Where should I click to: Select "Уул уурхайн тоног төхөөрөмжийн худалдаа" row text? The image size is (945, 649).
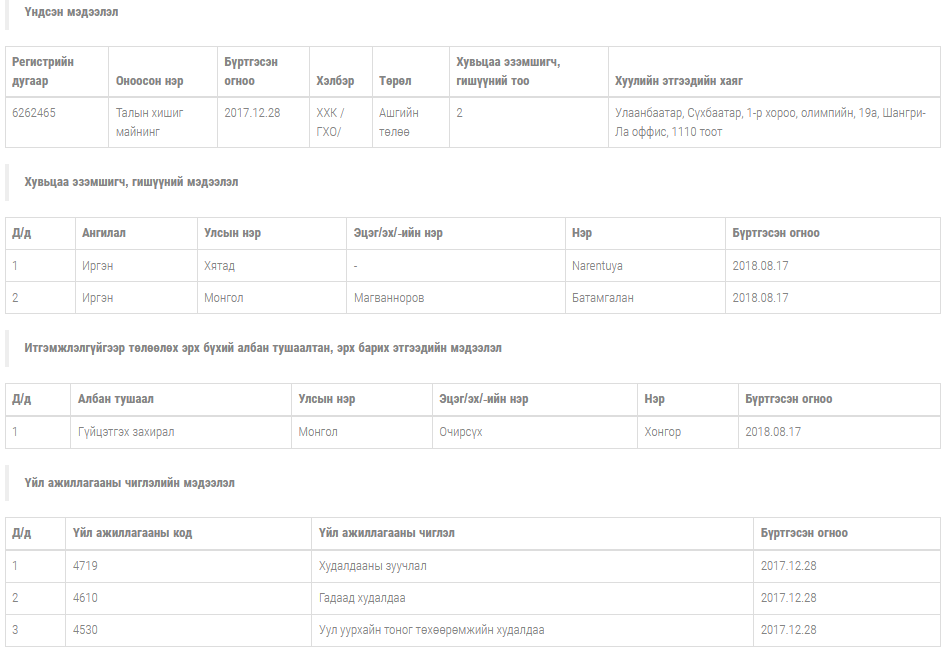click(431, 630)
